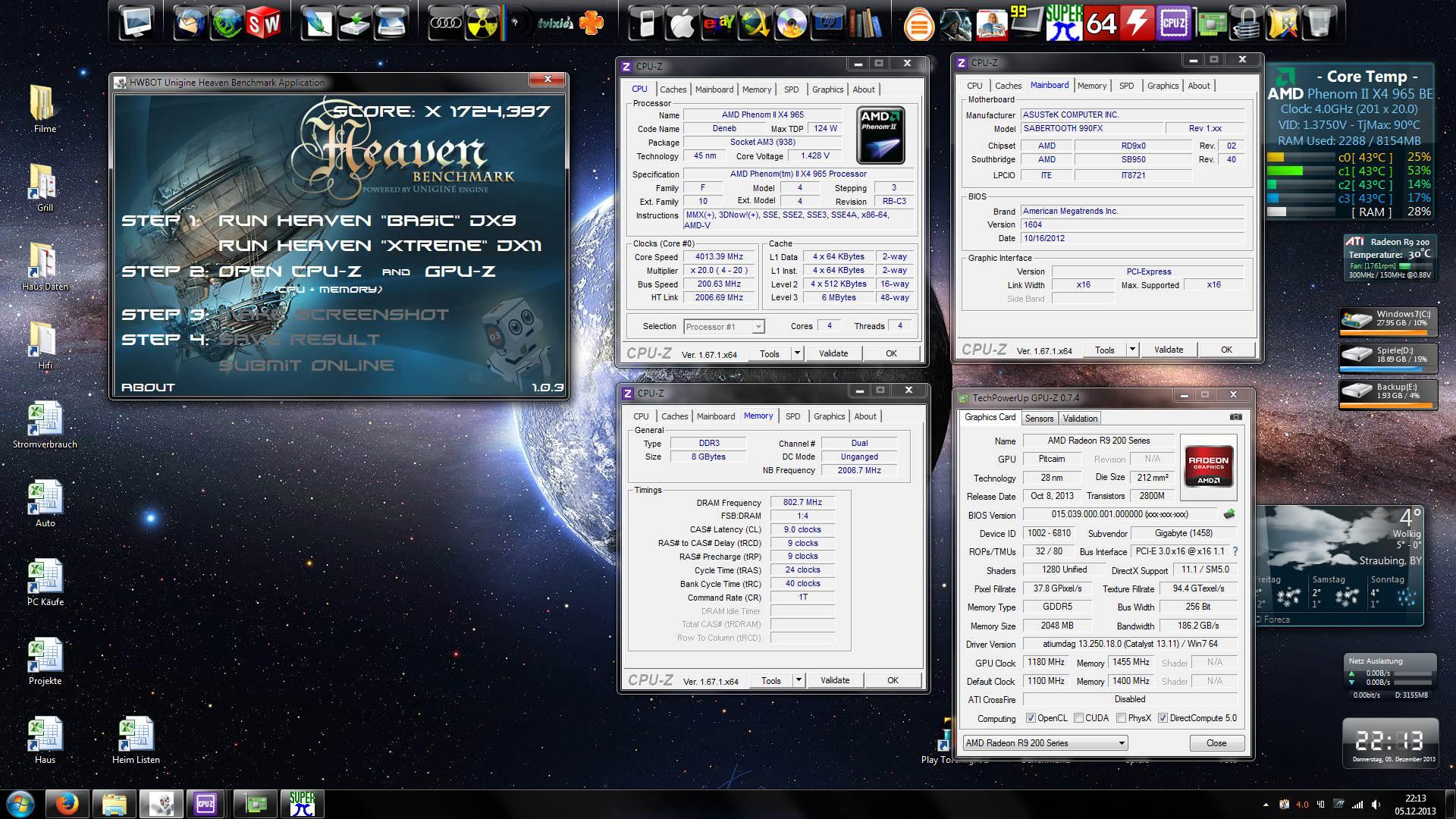Launch SolidWorks via the red SW cube icon

click(x=263, y=23)
